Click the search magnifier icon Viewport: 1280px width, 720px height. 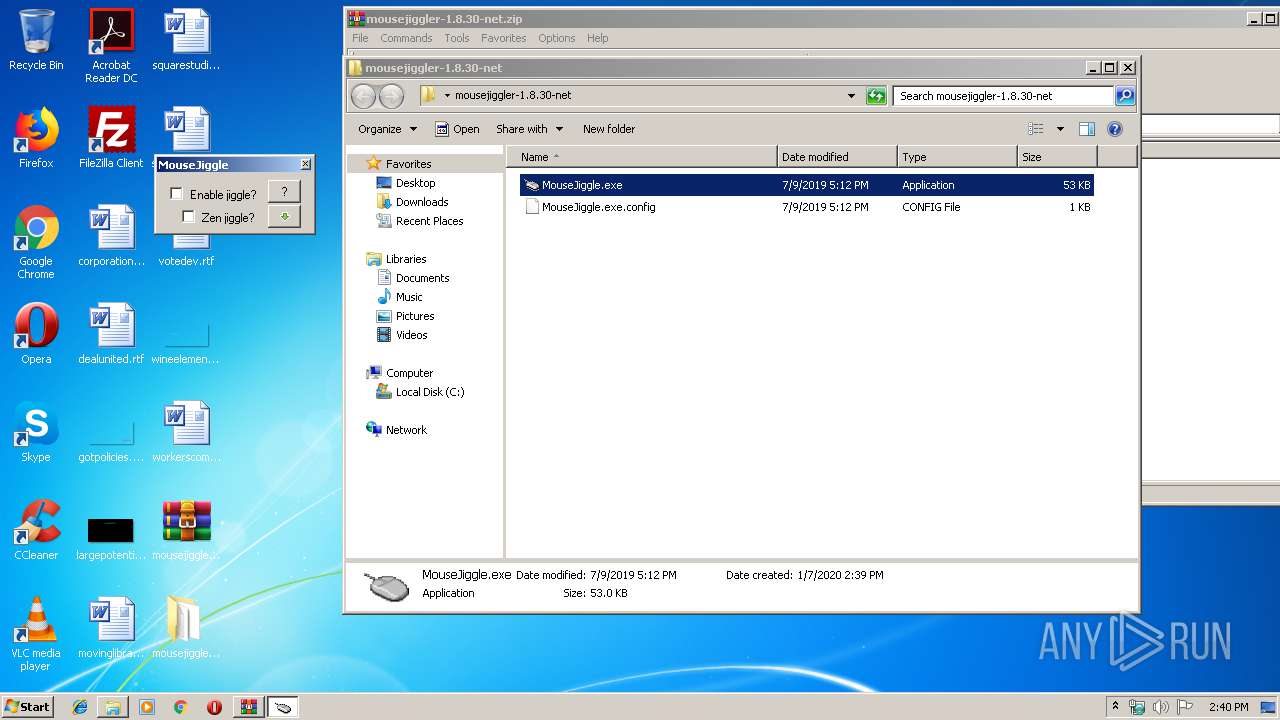1125,96
